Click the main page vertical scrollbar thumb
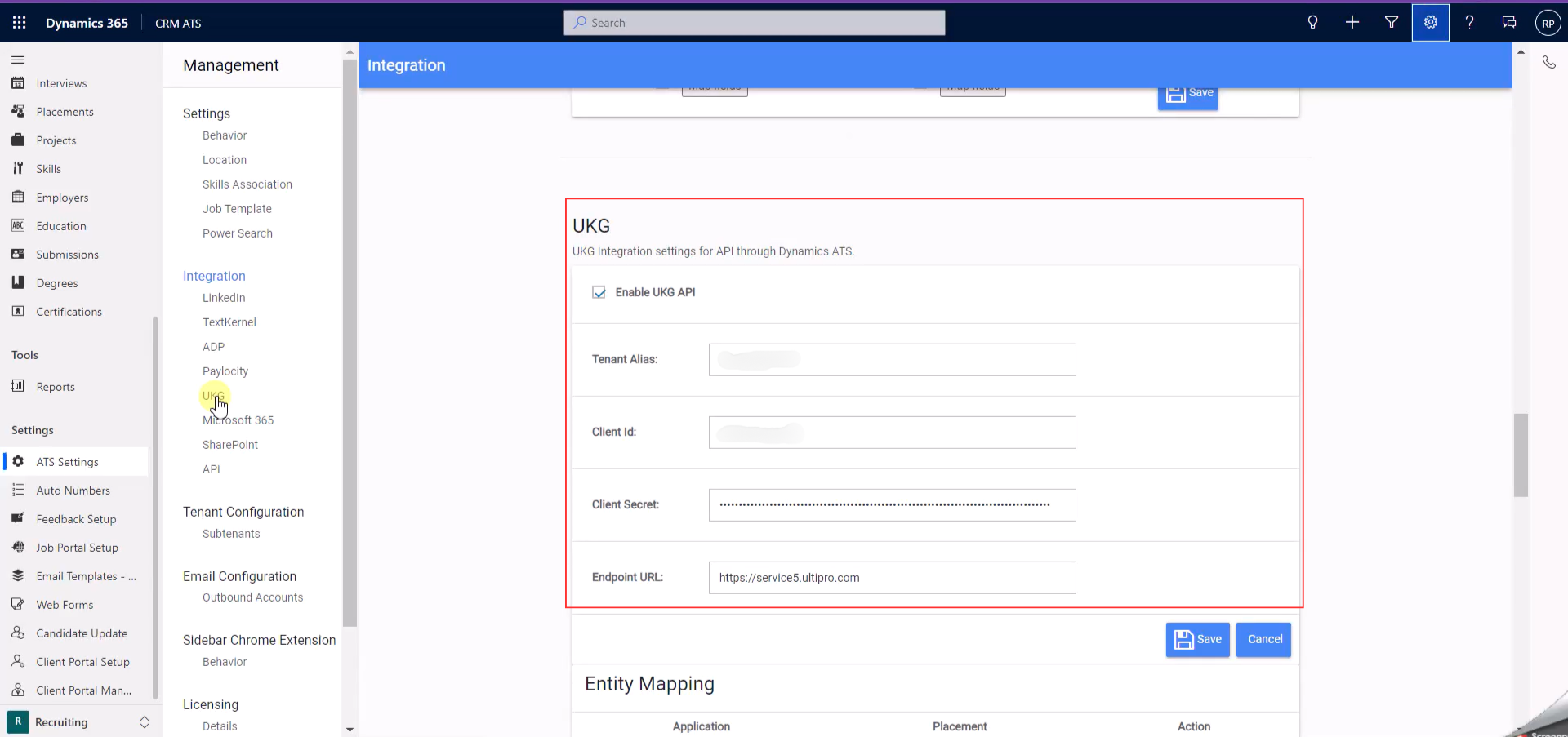The image size is (1568, 737). click(1521, 455)
